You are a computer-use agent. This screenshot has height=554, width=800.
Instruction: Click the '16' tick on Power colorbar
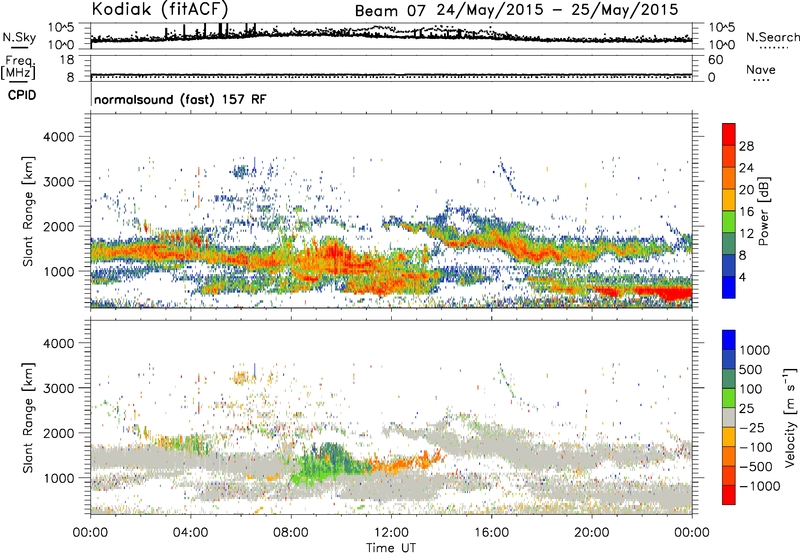(x=746, y=212)
